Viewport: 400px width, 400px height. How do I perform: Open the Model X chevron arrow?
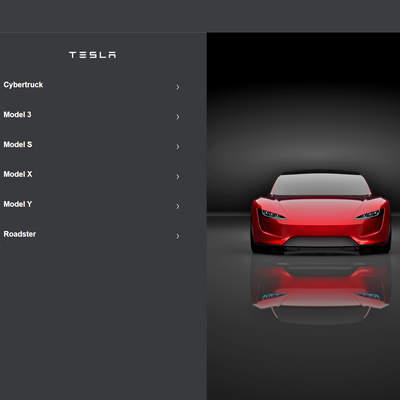(178, 176)
